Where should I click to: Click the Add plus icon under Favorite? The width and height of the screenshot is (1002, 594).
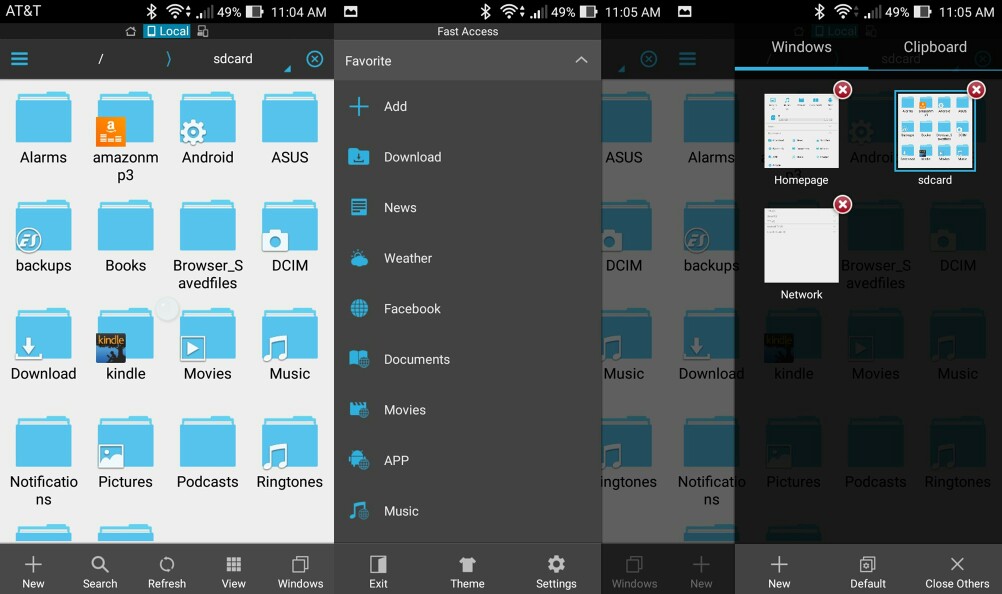(x=359, y=106)
